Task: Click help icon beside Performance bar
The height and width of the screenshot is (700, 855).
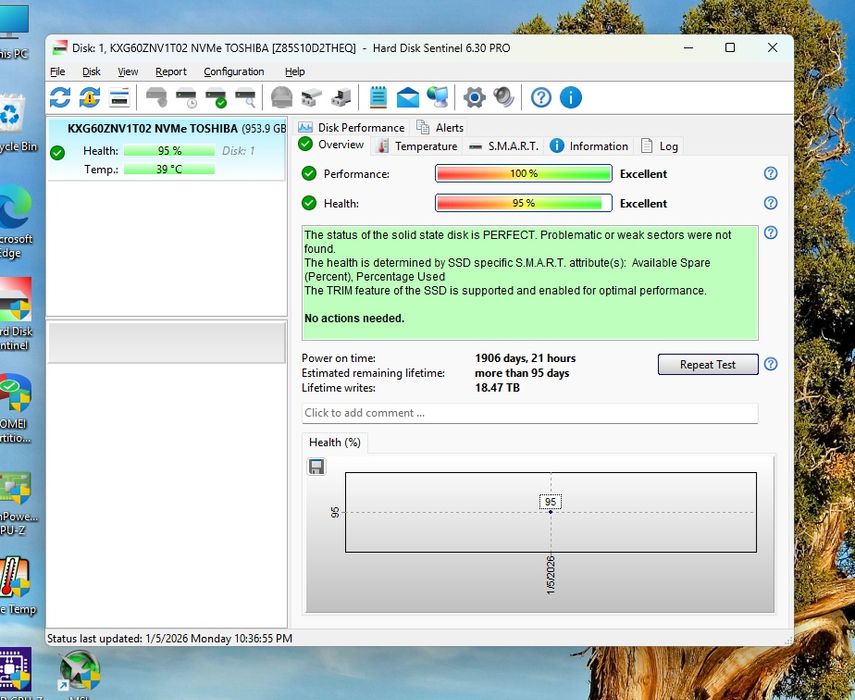Action: 770,173
